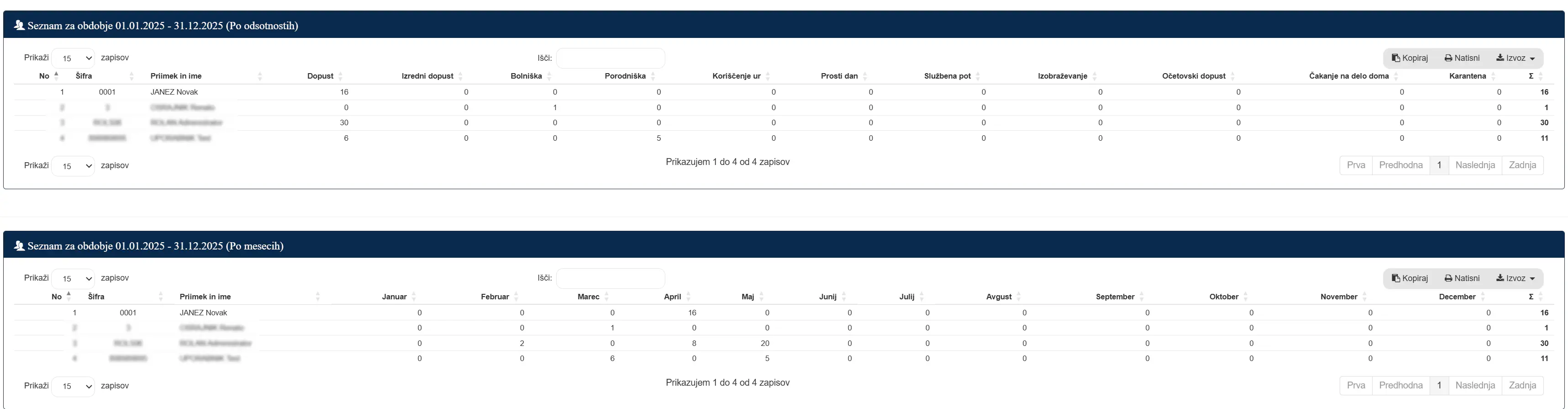Focus the Išči search field in monthly table
1568x409 pixels.
click(x=610, y=279)
